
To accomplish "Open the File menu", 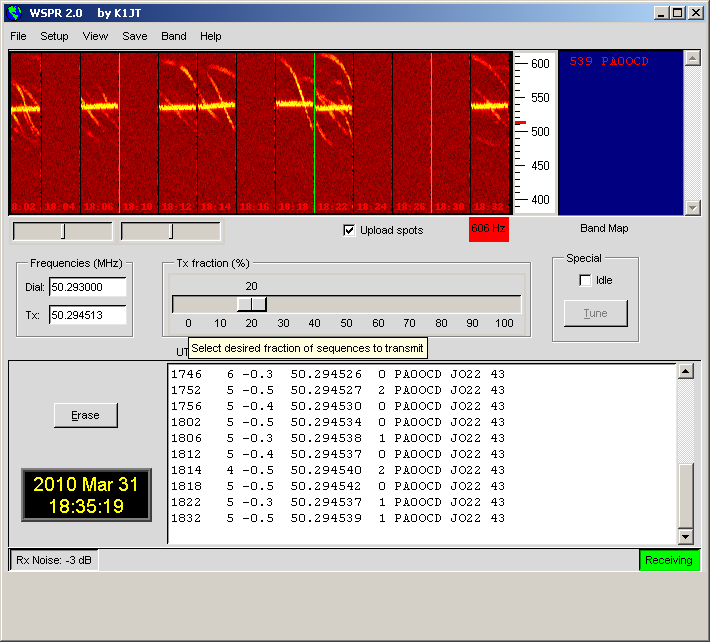I will click(x=18, y=36).
